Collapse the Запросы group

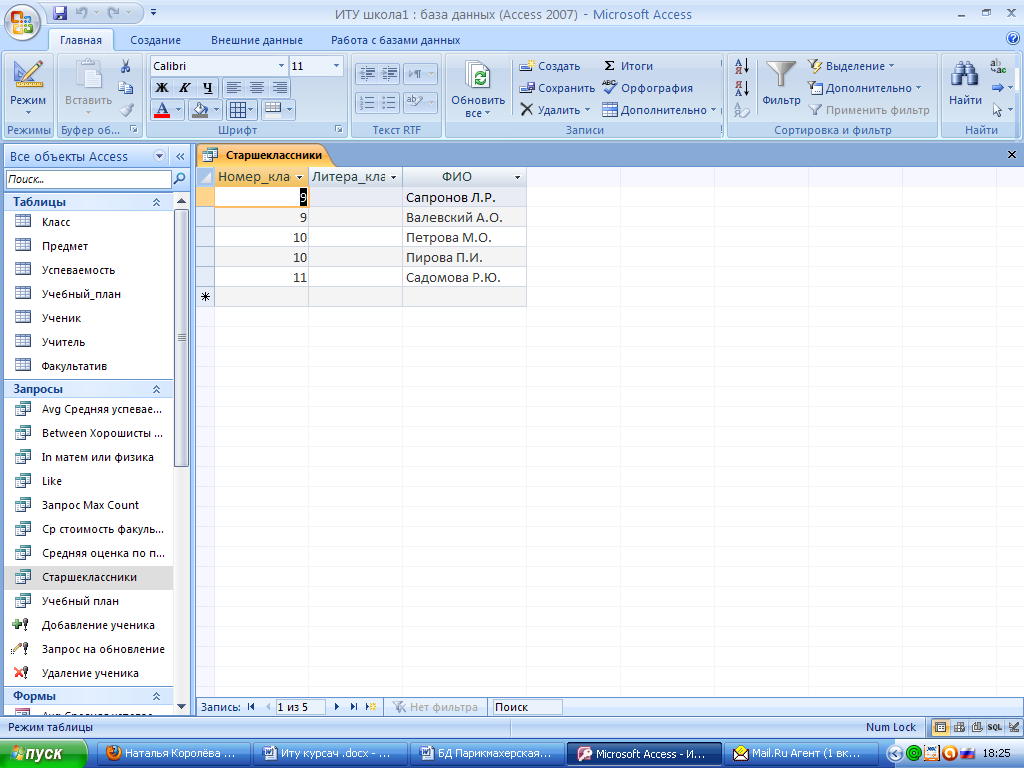(156, 389)
